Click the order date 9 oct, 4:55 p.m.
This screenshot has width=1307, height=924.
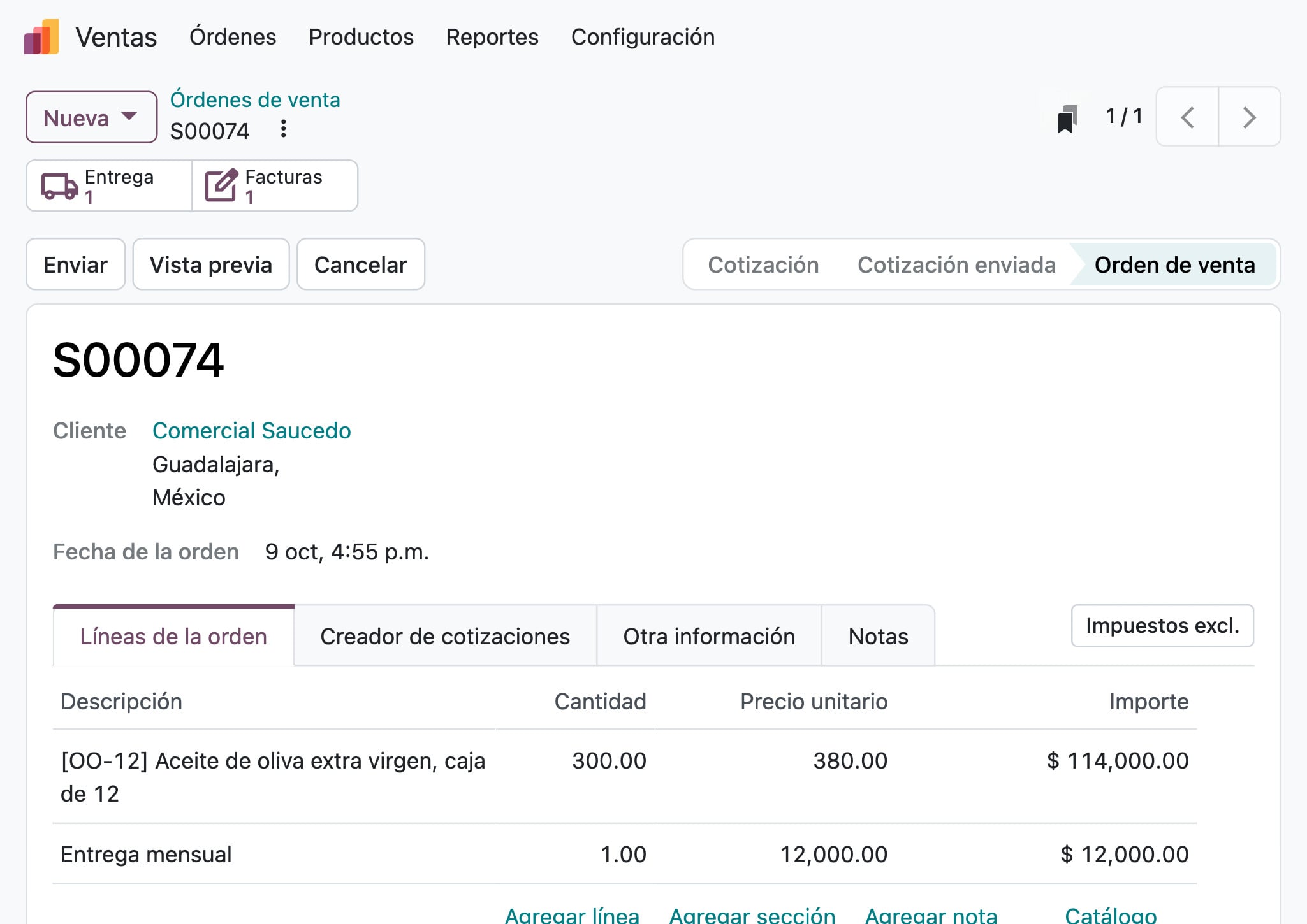[x=347, y=552]
